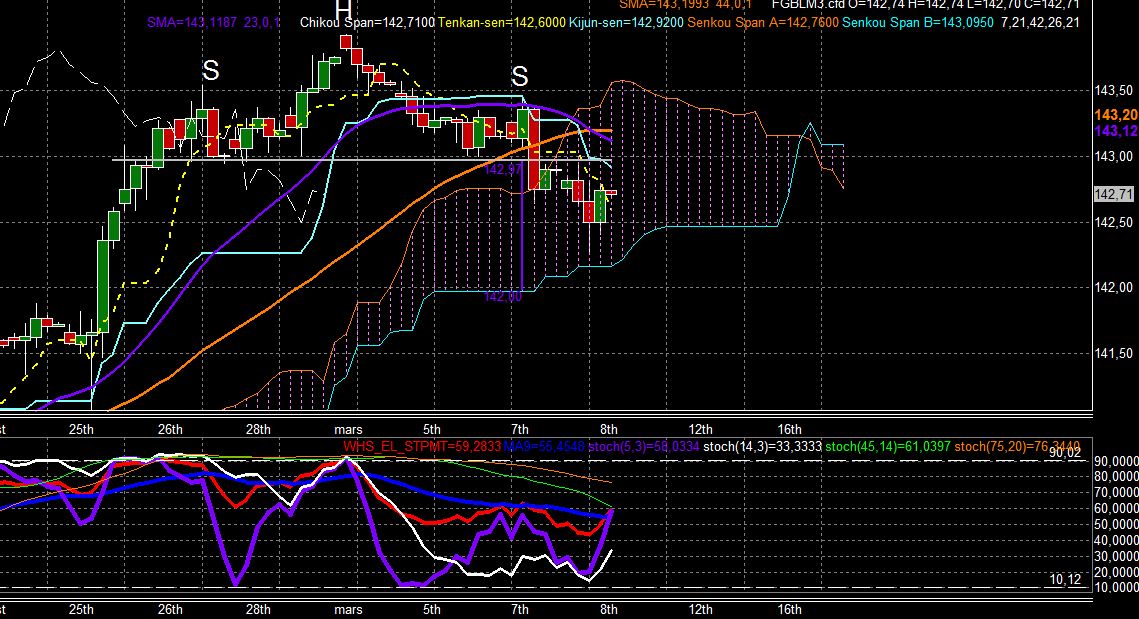Image resolution: width=1139 pixels, height=619 pixels.
Task: Select the right shoulder S annotation
Action: [x=519, y=76]
